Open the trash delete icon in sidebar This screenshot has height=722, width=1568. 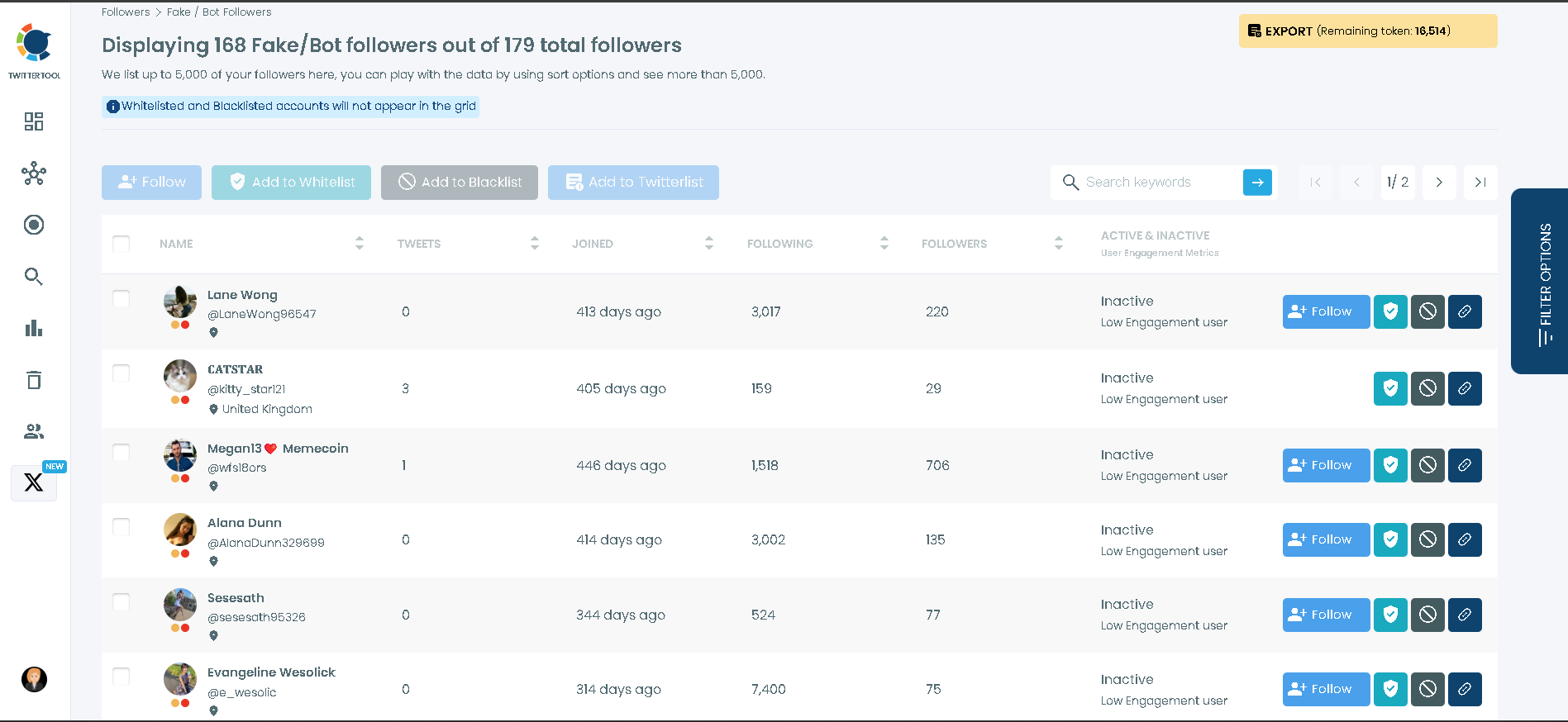(34, 380)
